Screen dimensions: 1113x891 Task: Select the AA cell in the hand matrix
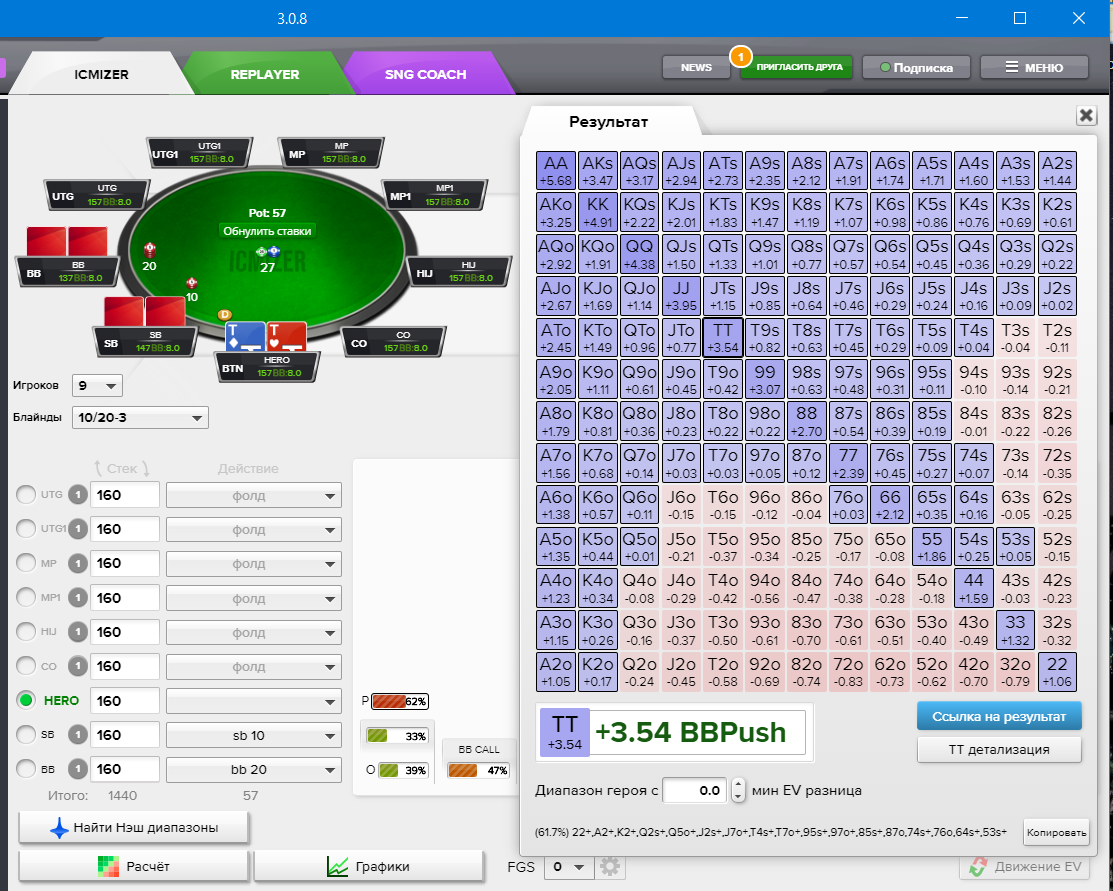tap(556, 170)
